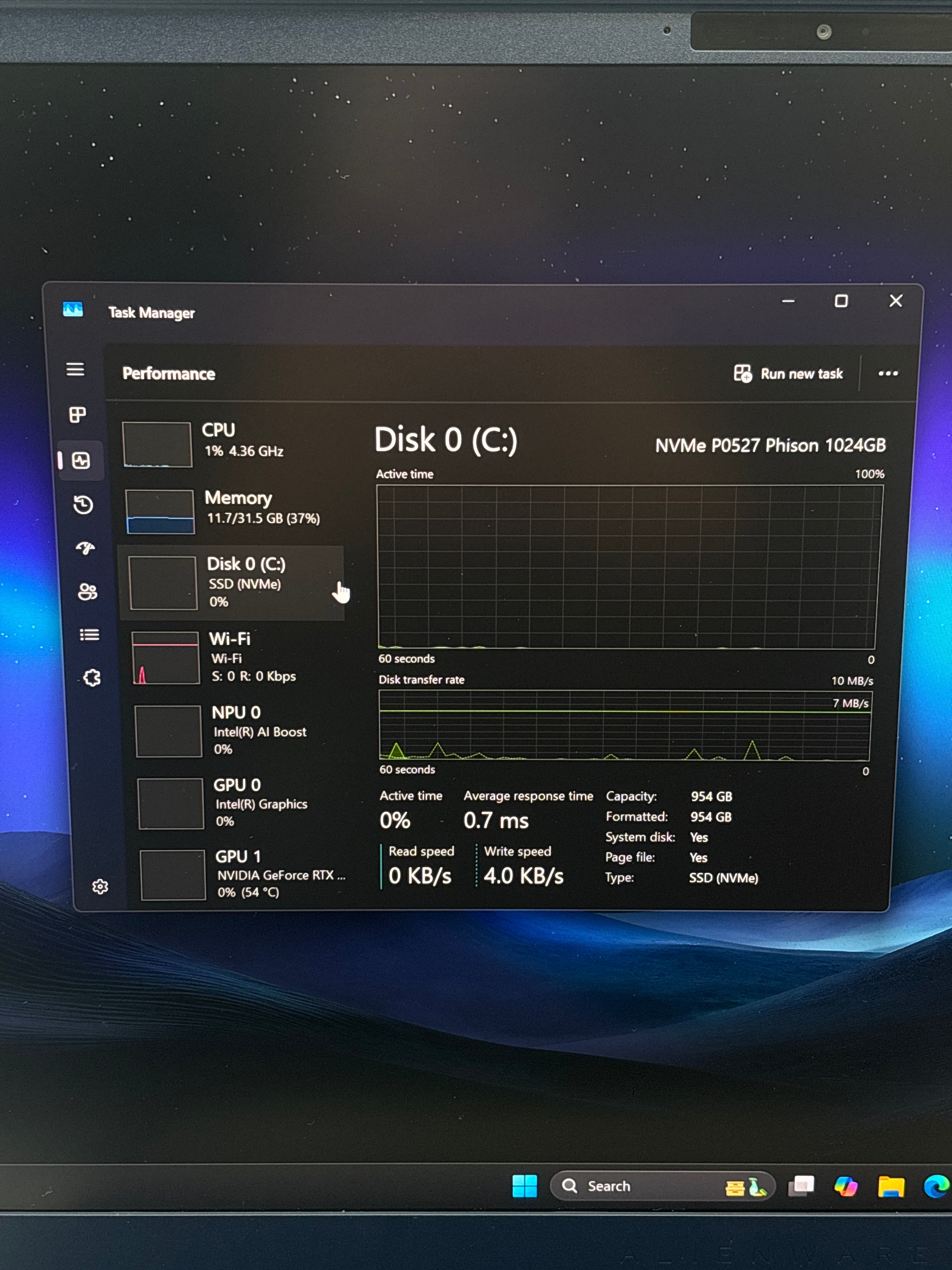
Task: Click the 0.7 ms average response time value
Action: click(496, 821)
